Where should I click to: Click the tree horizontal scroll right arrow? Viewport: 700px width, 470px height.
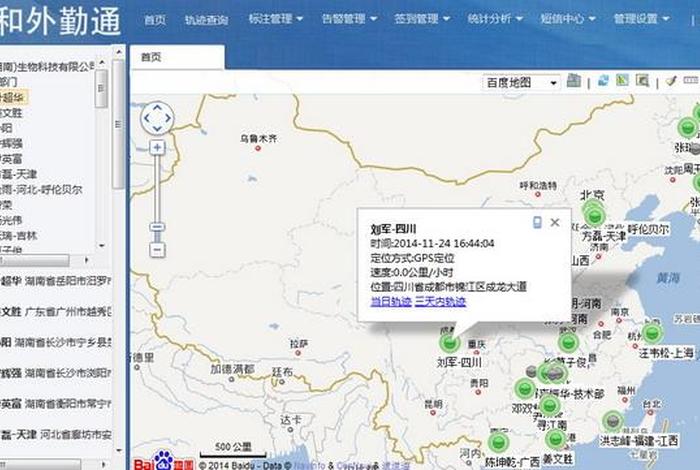pos(87,259)
